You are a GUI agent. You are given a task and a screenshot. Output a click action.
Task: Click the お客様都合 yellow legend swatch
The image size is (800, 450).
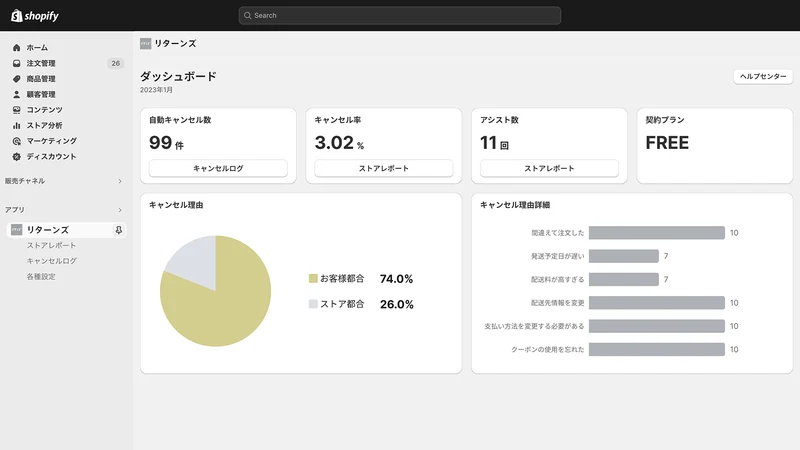point(313,278)
